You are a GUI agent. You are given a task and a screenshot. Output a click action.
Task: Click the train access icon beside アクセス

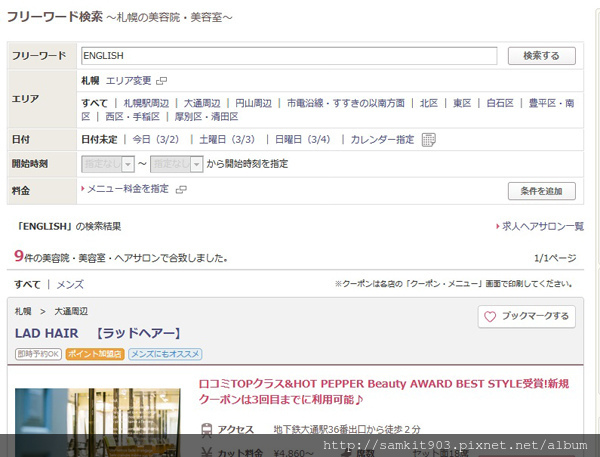(x=207, y=430)
